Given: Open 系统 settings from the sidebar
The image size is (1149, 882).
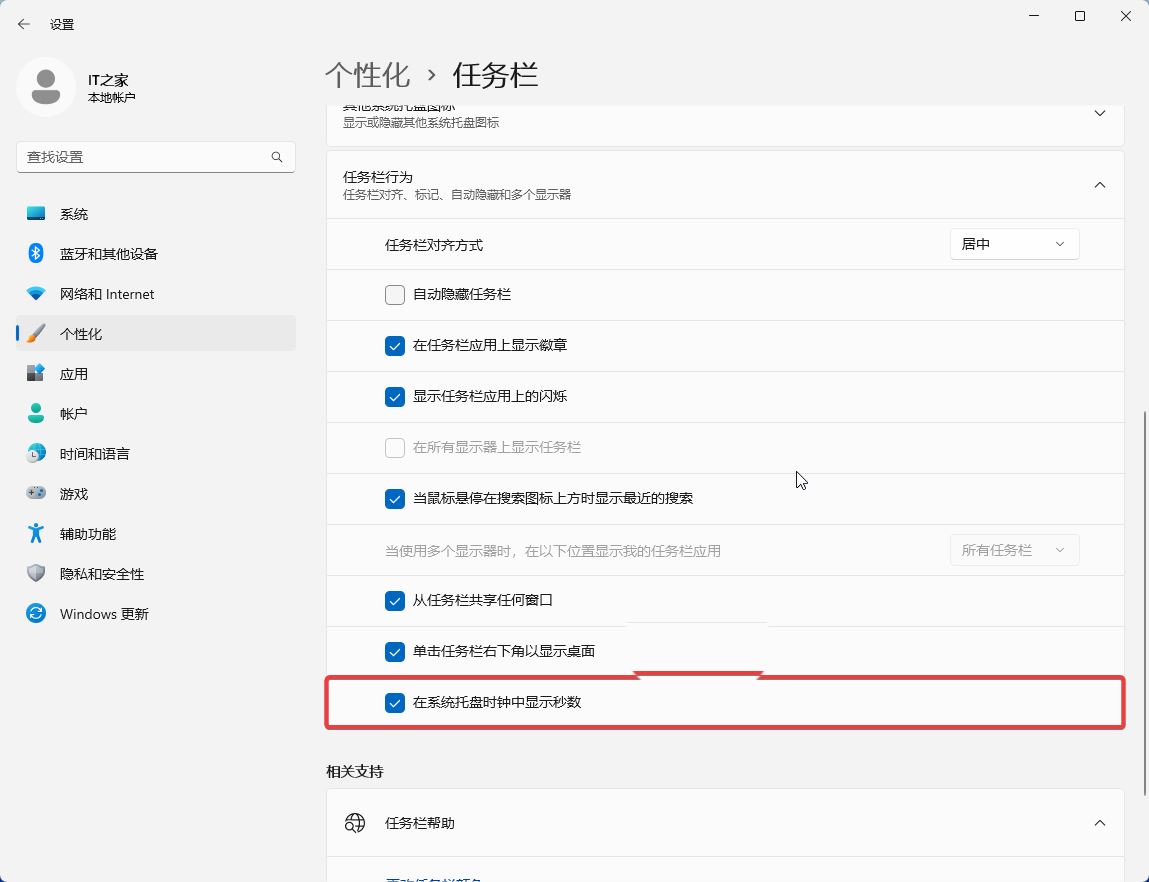Looking at the screenshot, I should click(x=74, y=213).
